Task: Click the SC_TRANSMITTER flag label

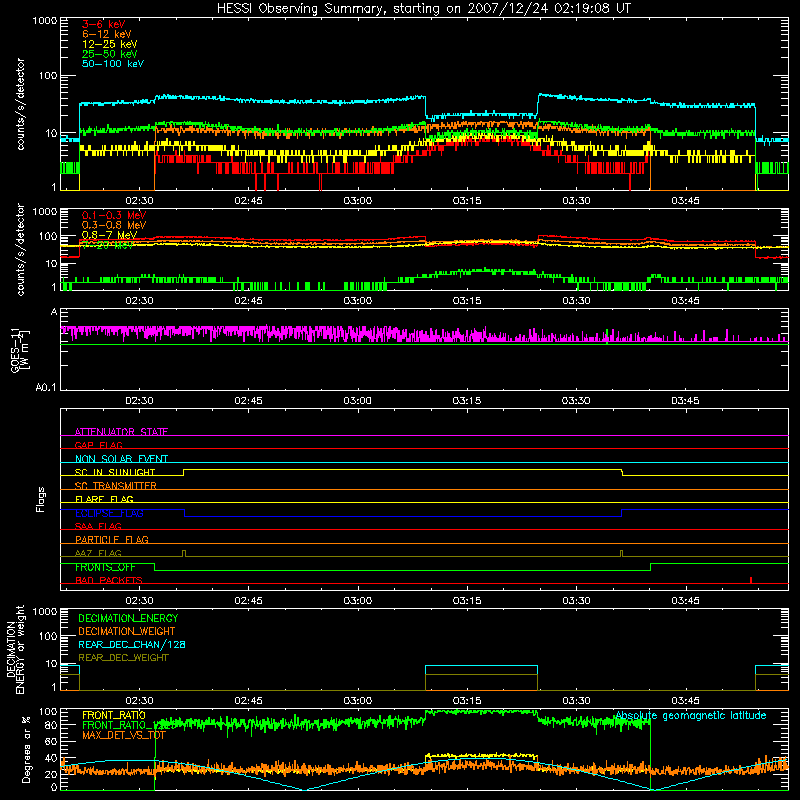Action: tap(115, 485)
